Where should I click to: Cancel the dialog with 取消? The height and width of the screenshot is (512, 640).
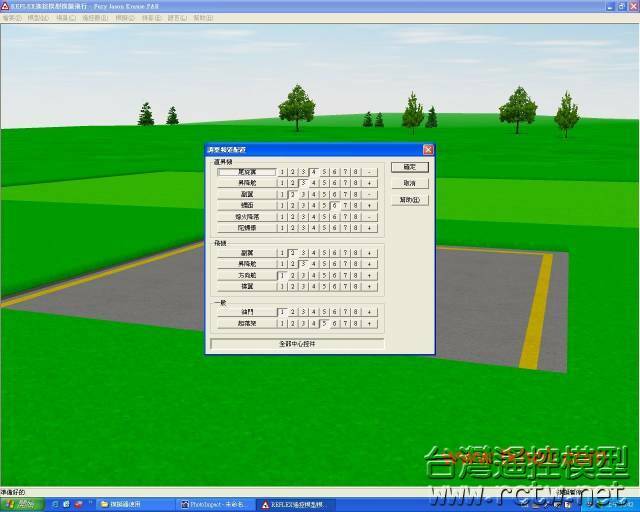click(x=409, y=183)
